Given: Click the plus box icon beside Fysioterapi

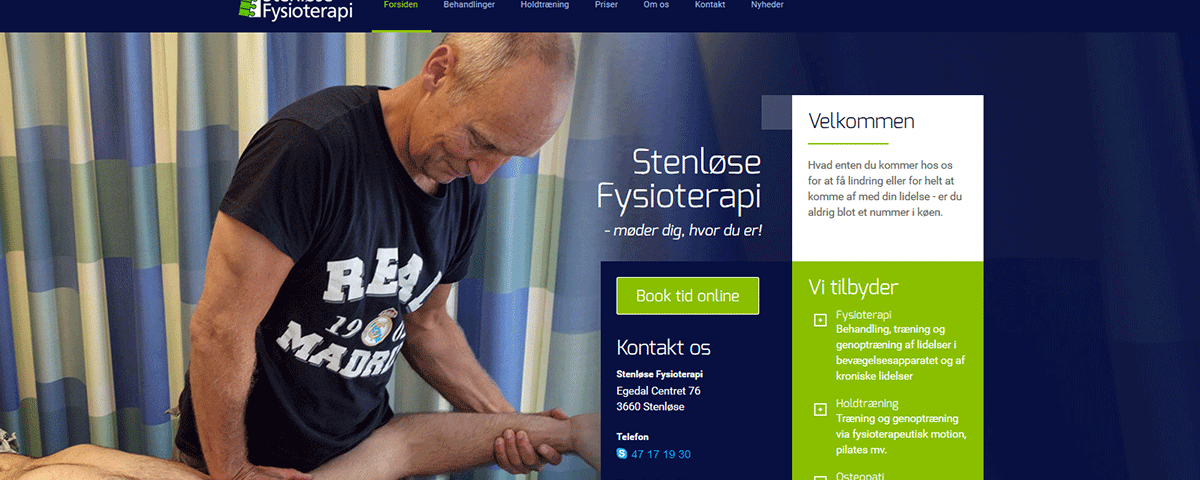Looking at the screenshot, I should coord(820,321).
